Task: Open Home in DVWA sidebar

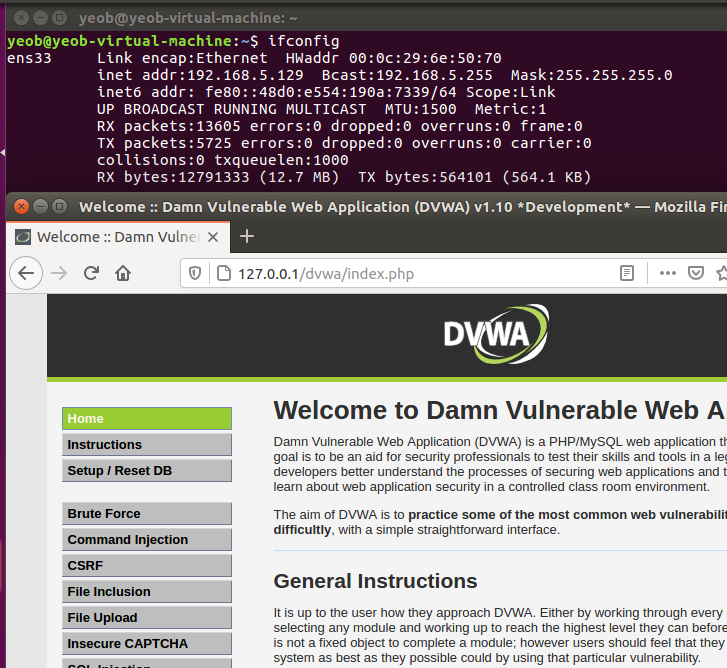Action: pos(147,419)
